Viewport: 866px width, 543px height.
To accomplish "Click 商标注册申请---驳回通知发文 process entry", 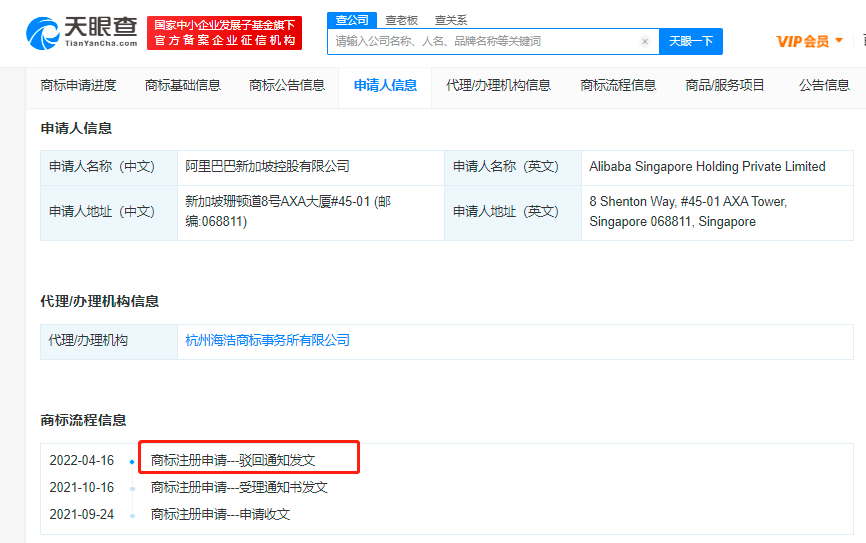I will pos(233,460).
